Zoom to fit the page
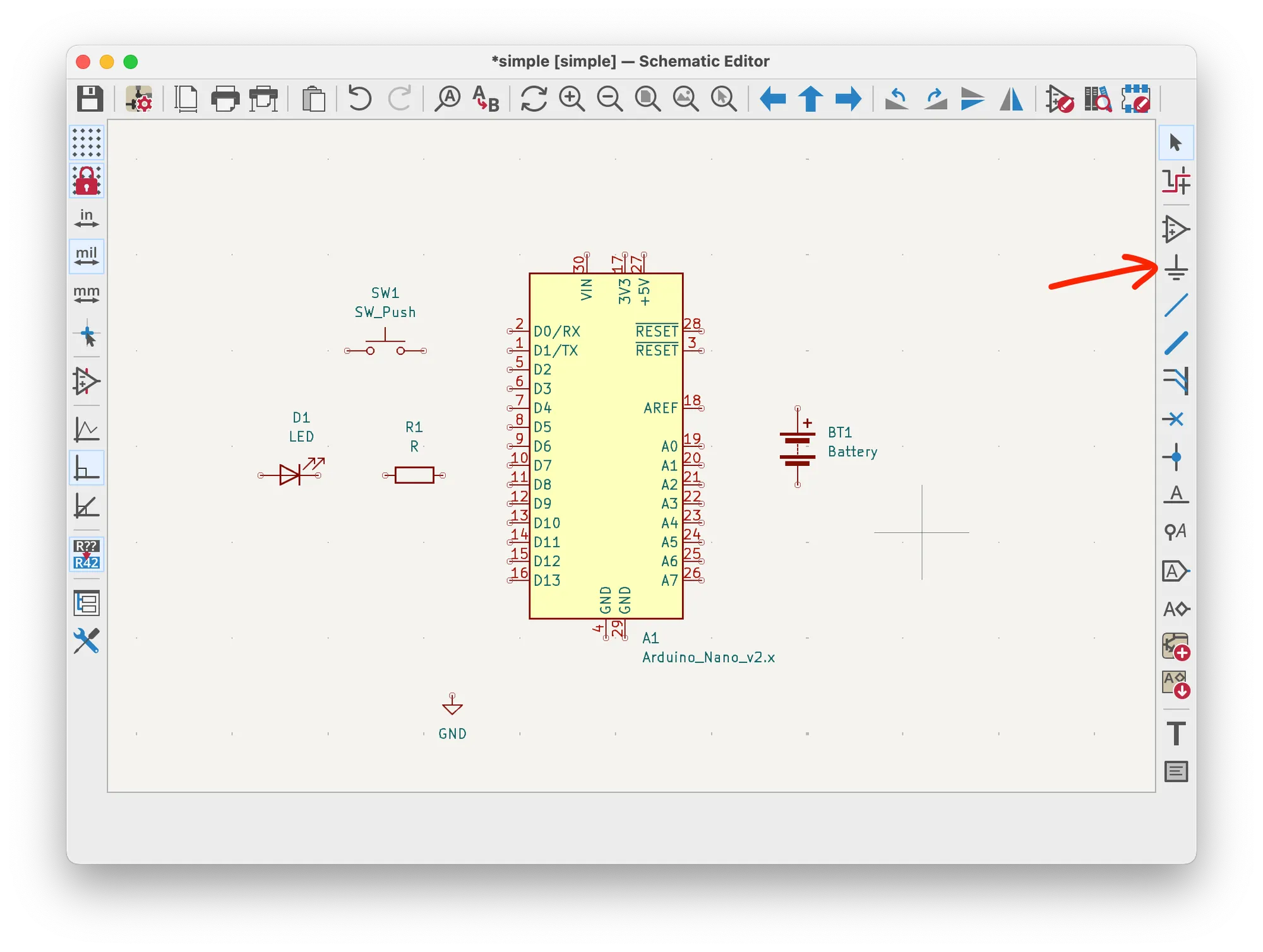Image resolution: width=1263 pixels, height=952 pixels. point(648,99)
